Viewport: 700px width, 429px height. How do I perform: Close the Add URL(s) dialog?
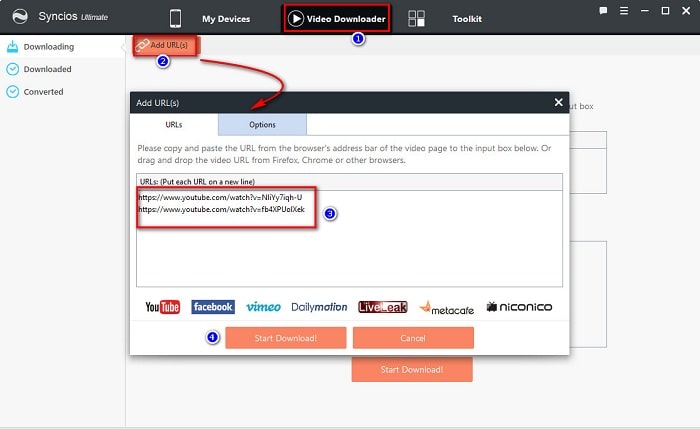click(558, 102)
